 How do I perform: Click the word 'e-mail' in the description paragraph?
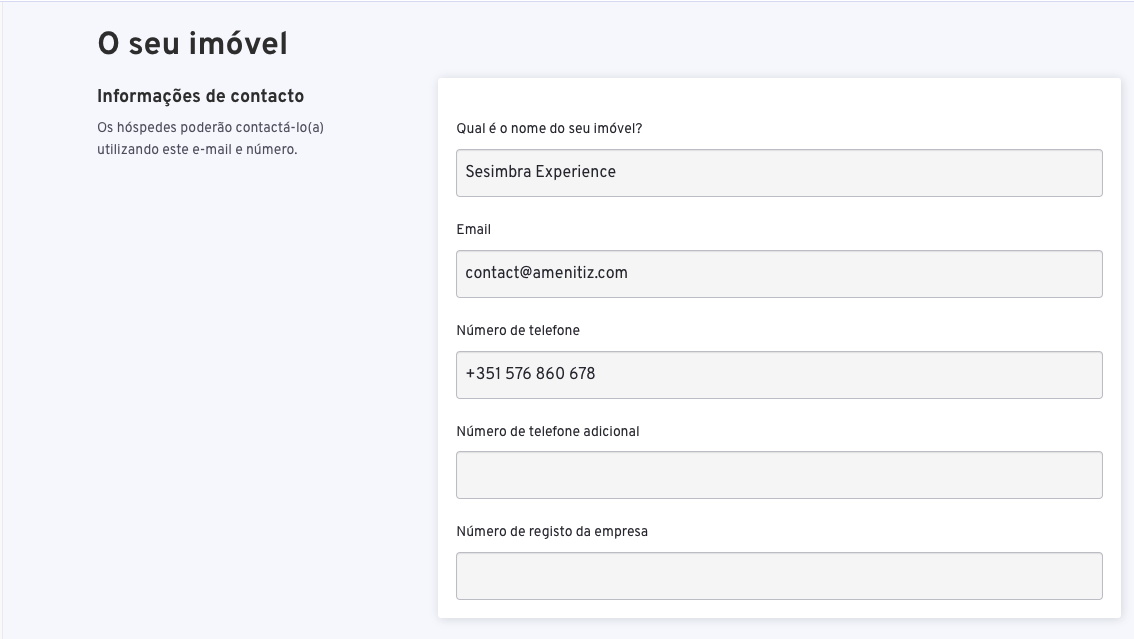click(212, 150)
